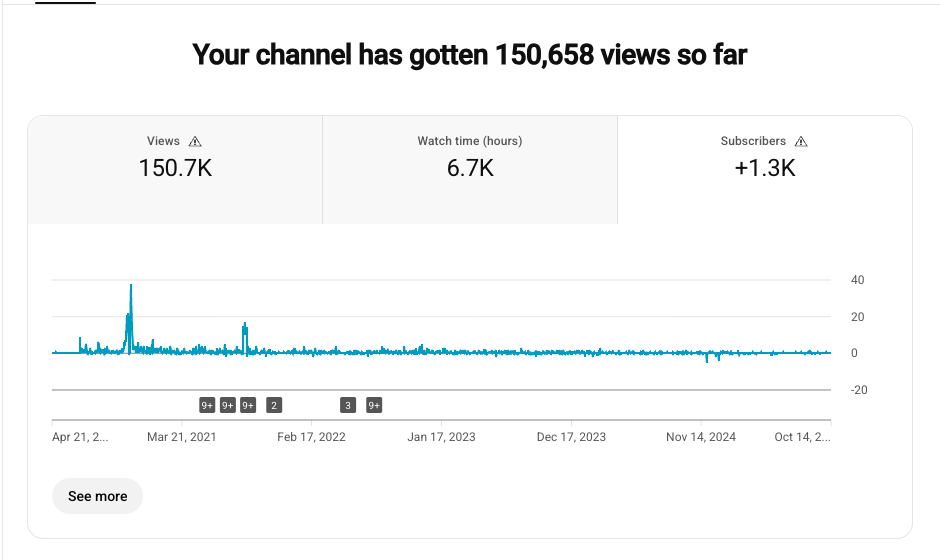Click the Mar 21, 2021 date label

click(181, 437)
